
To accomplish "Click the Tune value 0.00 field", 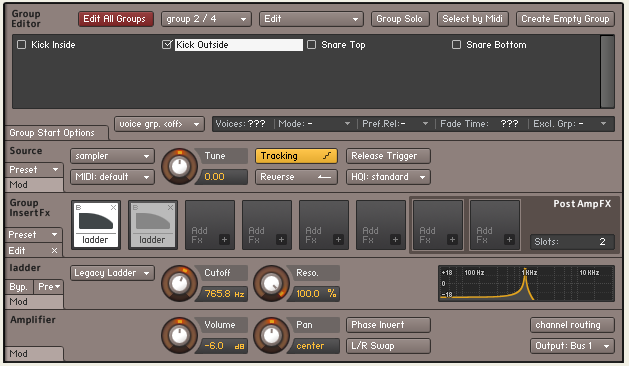I will coord(223,177).
